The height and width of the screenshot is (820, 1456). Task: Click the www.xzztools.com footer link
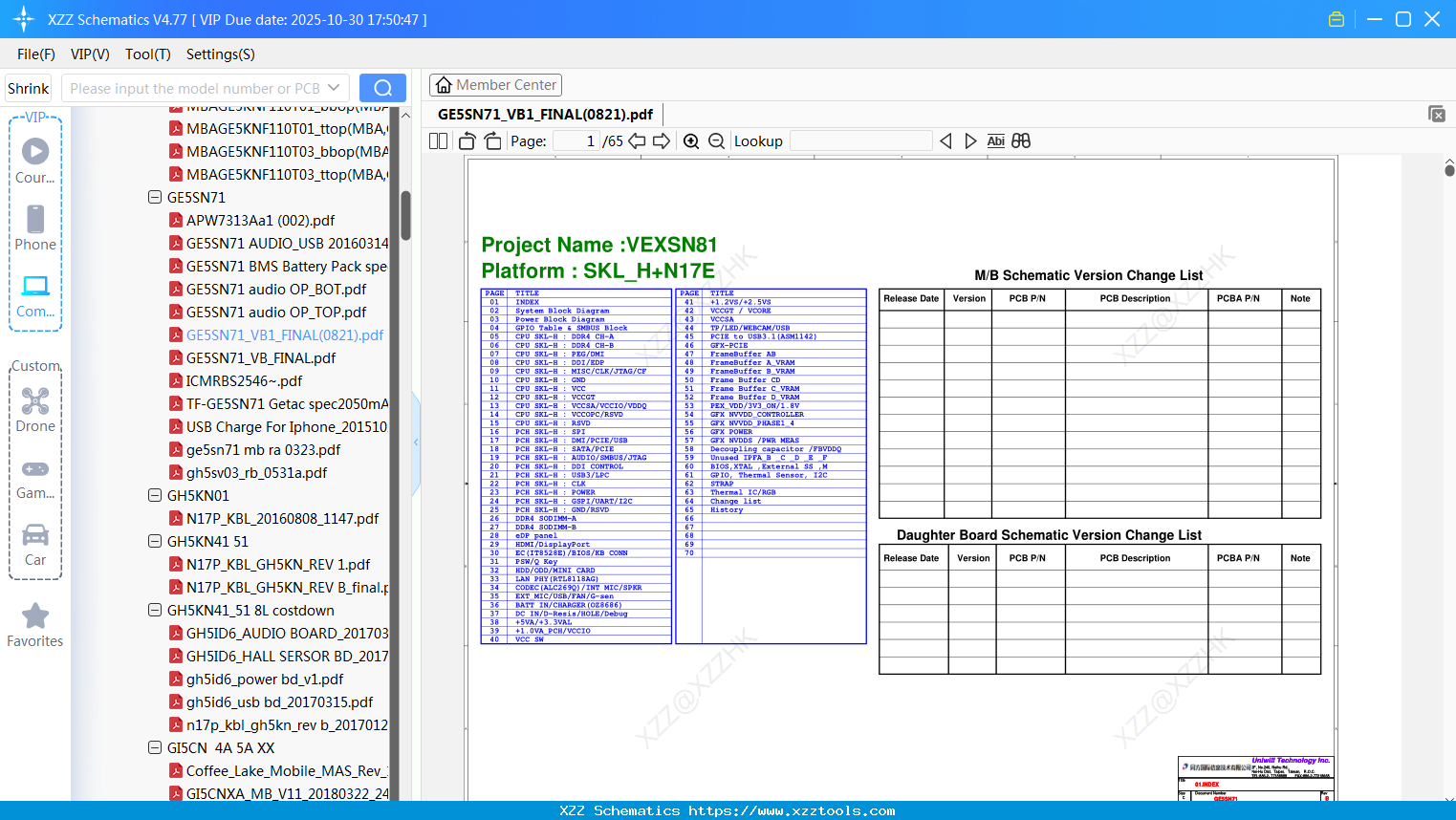tap(792, 810)
